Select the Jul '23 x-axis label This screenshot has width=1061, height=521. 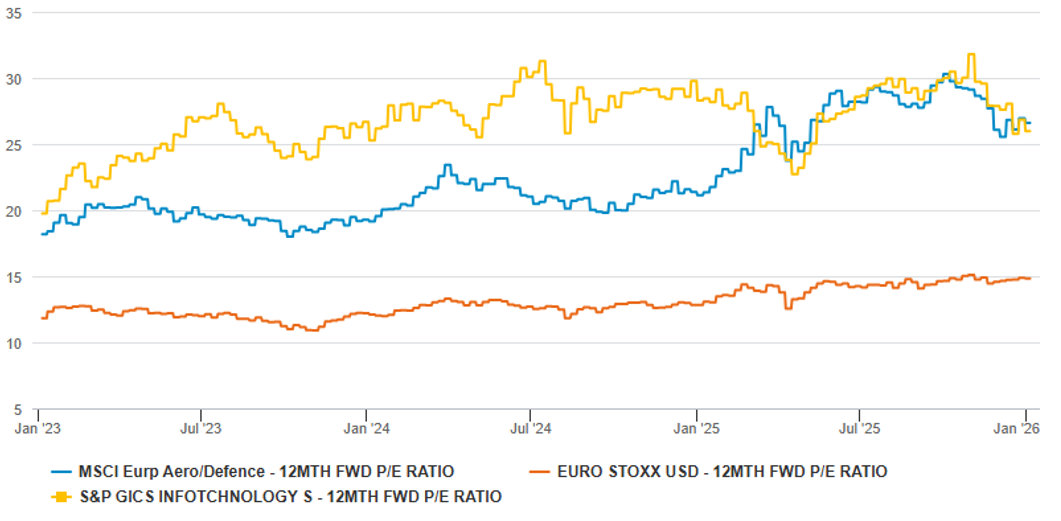[202, 428]
